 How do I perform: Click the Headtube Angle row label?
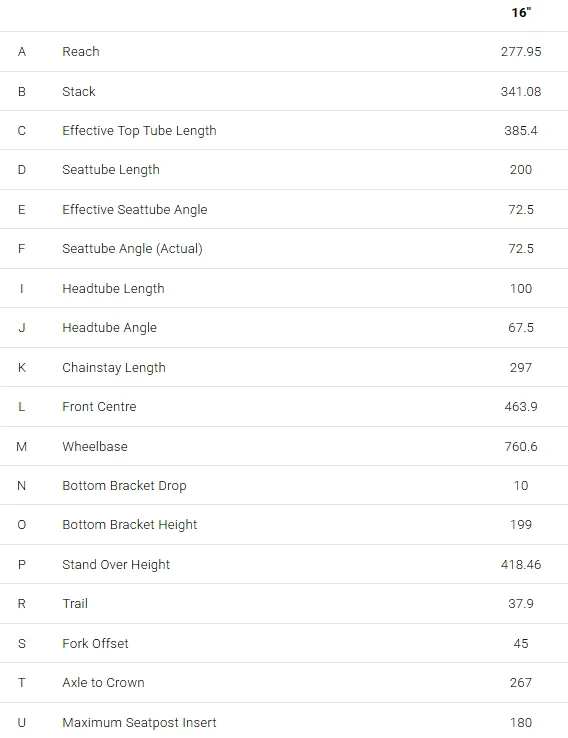click(110, 328)
